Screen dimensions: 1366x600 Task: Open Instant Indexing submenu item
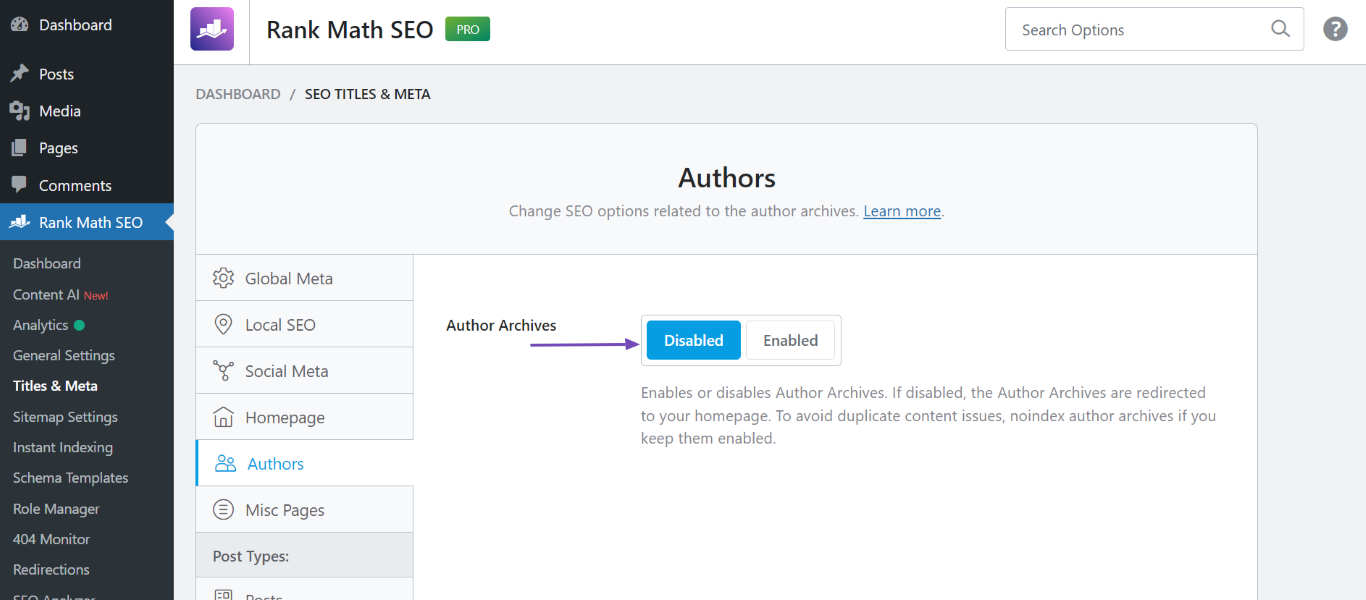63,448
